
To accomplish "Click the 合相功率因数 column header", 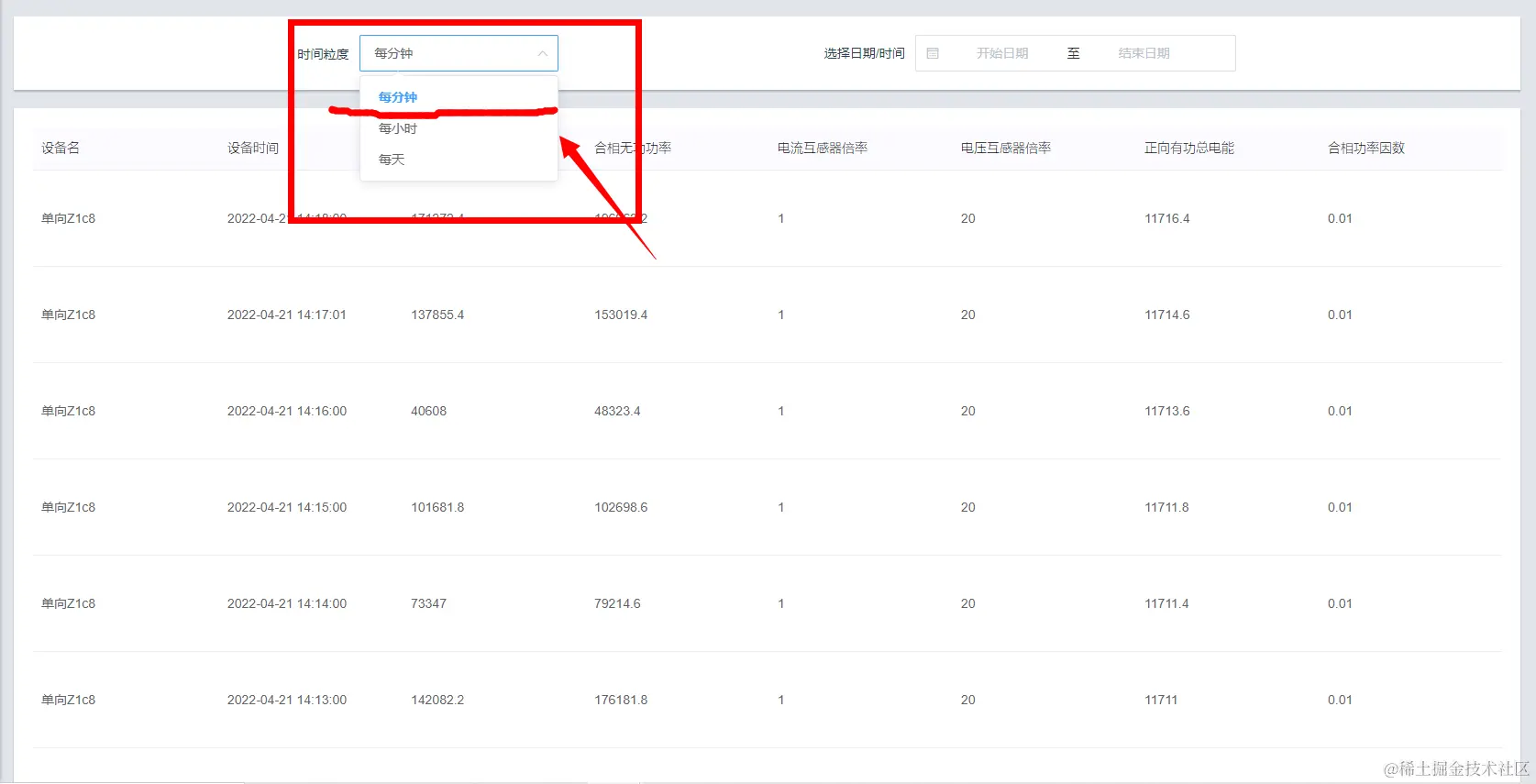I will 1366,148.
